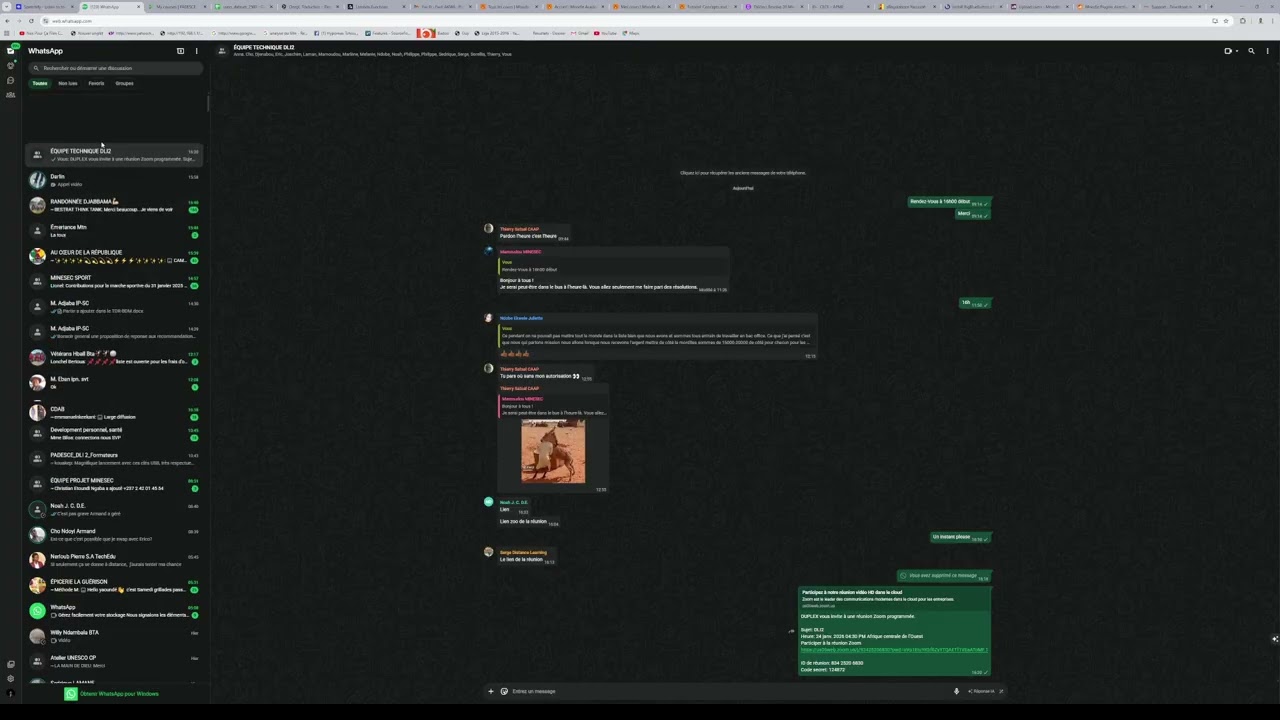The height and width of the screenshot is (720, 1280).
Task: Open the Communities icon in left rail
Action: [10, 95]
